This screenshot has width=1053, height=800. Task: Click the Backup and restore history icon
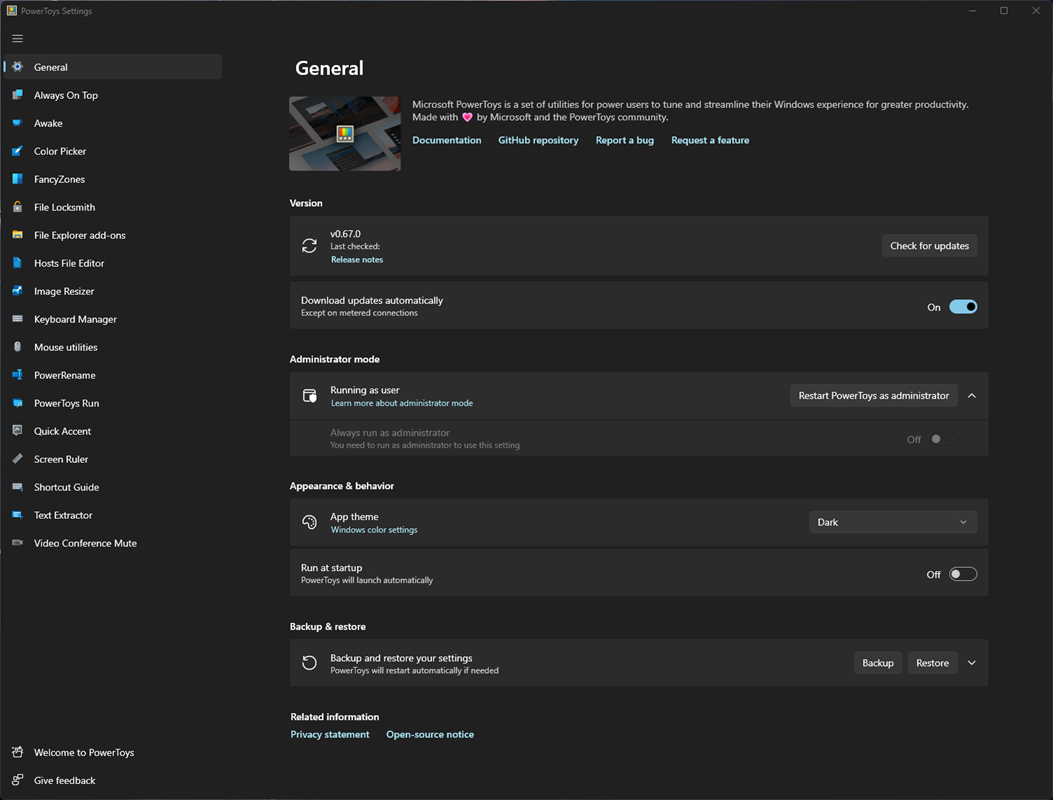[310, 663]
